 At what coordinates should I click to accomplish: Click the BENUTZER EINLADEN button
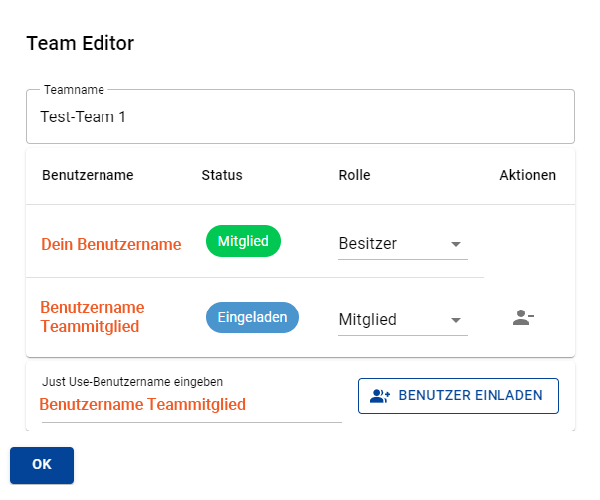[x=458, y=396]
